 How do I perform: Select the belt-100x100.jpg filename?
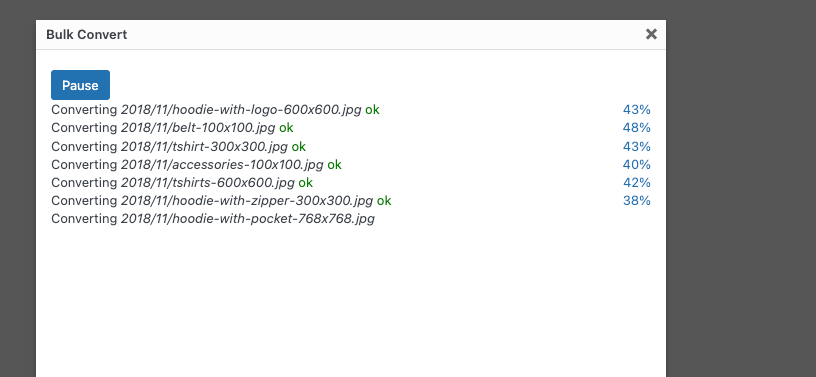(x=198, y=128)
